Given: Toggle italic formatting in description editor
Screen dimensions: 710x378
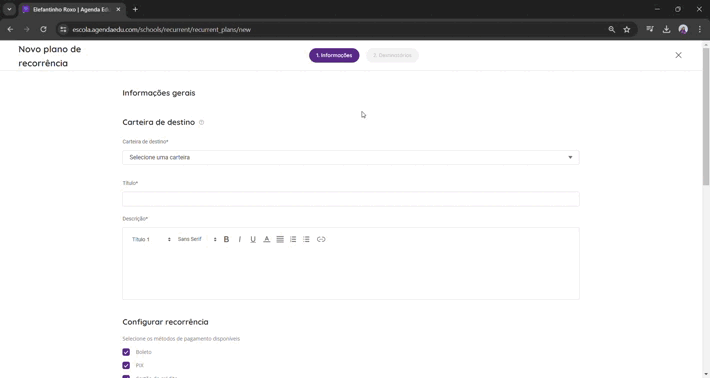Looking at the screenshot, I should [240, 239].
